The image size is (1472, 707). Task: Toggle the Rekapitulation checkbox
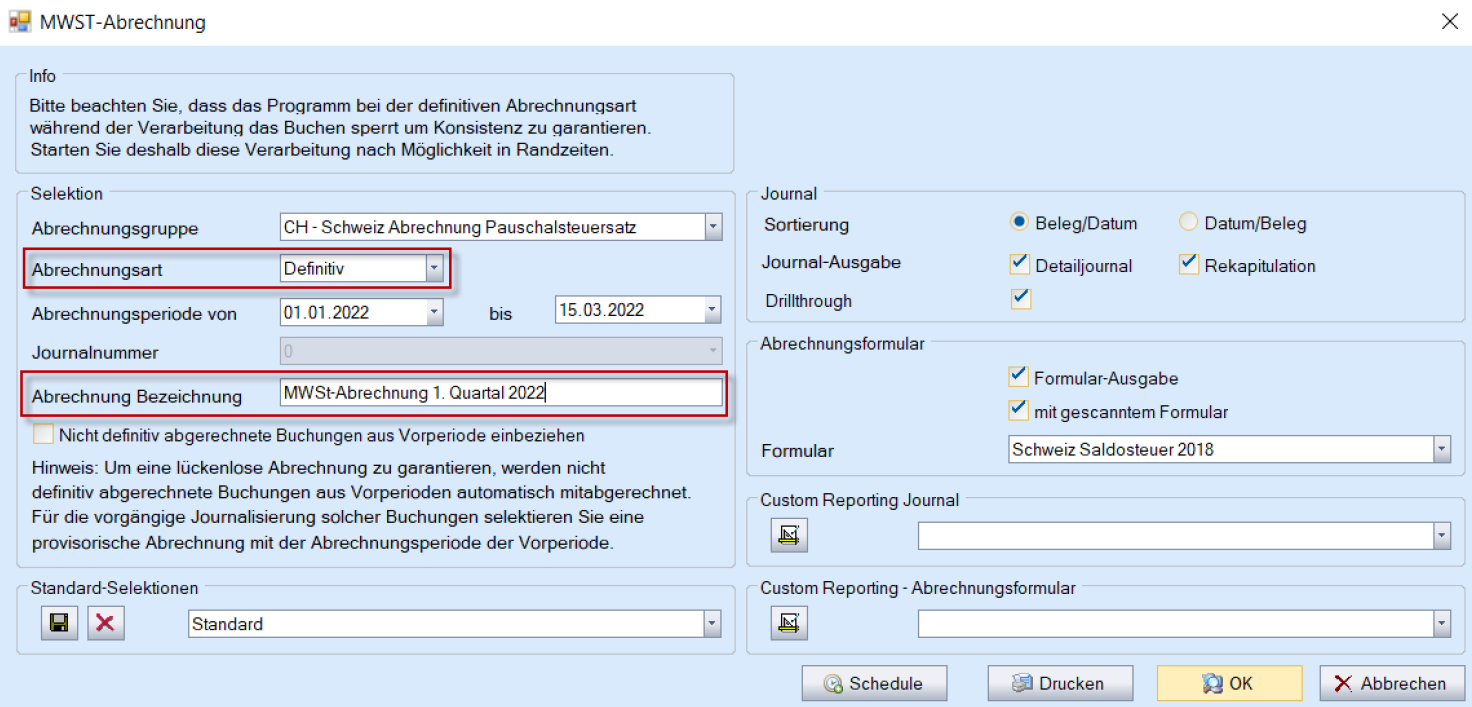tap(1189, 265)
